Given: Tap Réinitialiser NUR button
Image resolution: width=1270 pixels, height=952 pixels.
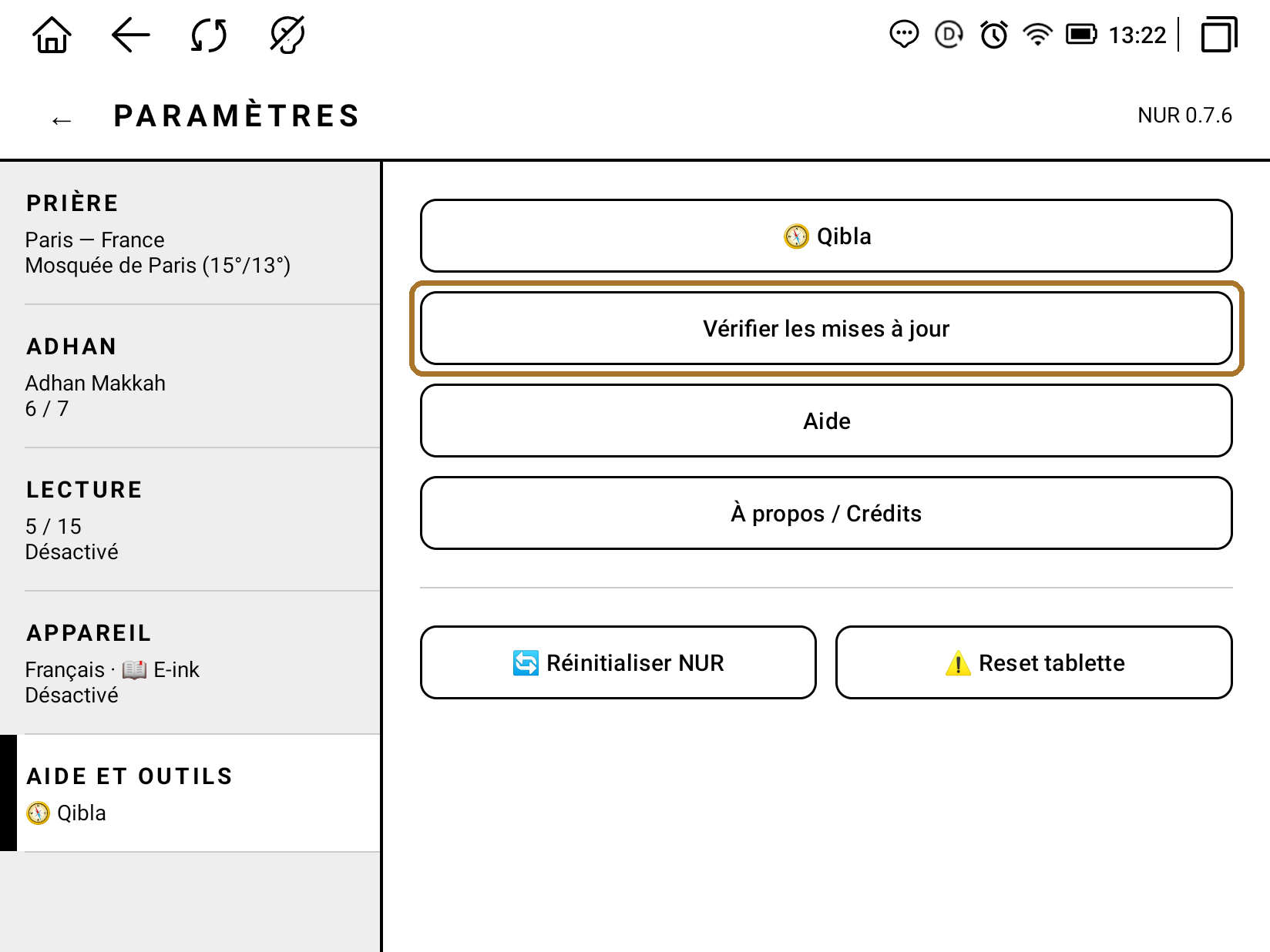Looking at the screenshot, I should 618,662.
